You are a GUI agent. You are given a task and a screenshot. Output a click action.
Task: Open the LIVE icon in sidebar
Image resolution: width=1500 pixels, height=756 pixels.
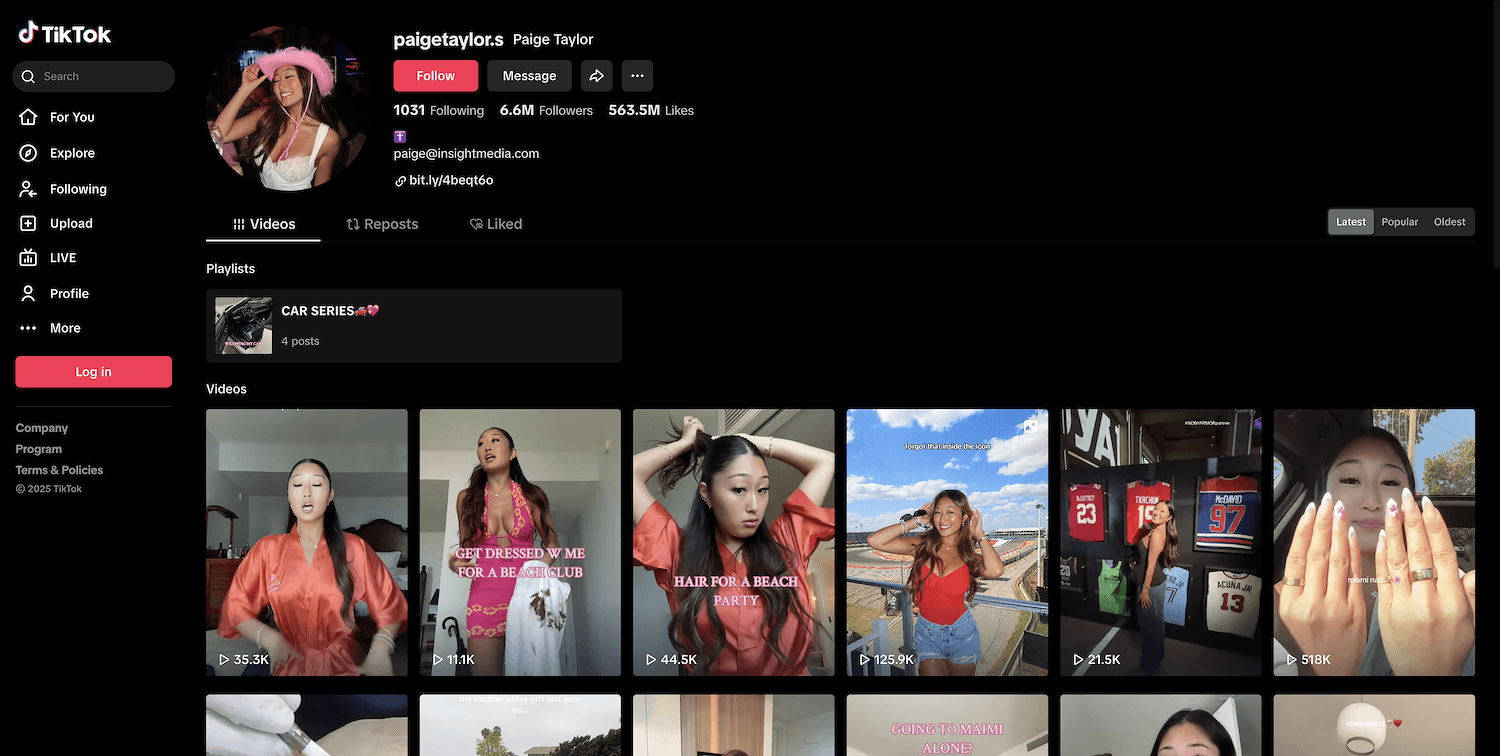click(29, 258)
